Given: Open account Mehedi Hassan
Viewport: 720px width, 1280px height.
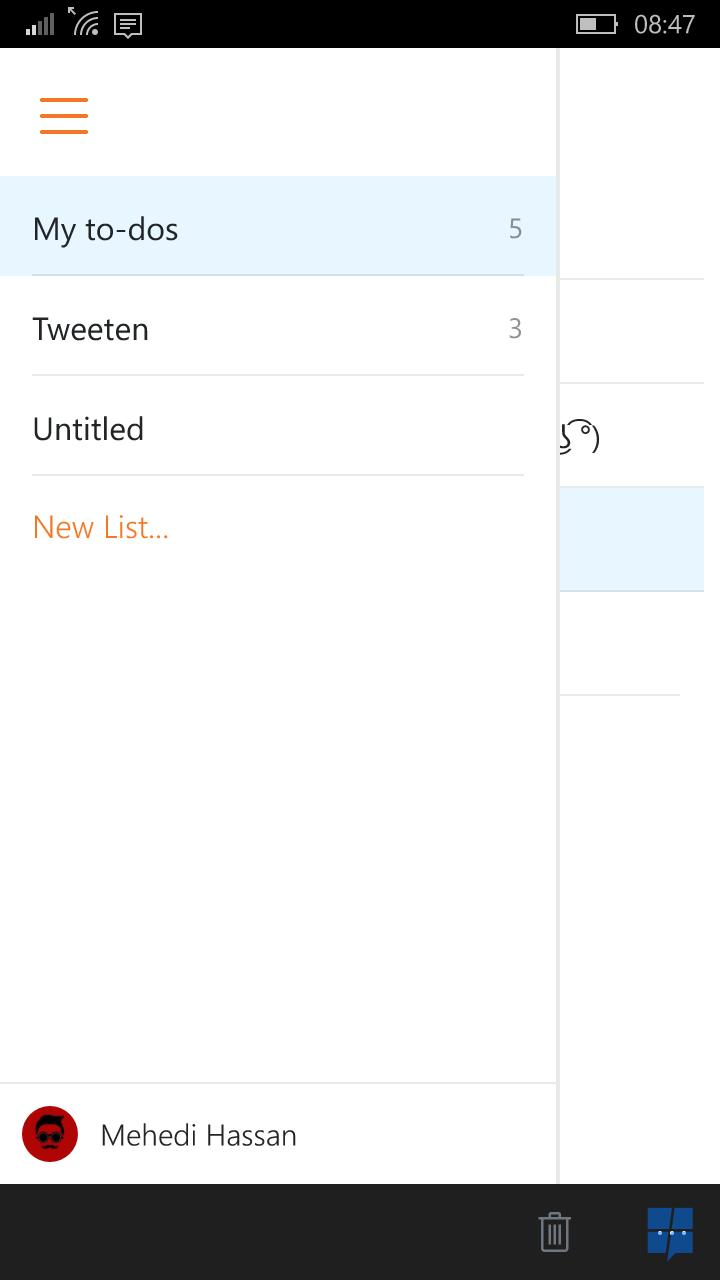Looking at the screenshot, I should pos(198,1135).
